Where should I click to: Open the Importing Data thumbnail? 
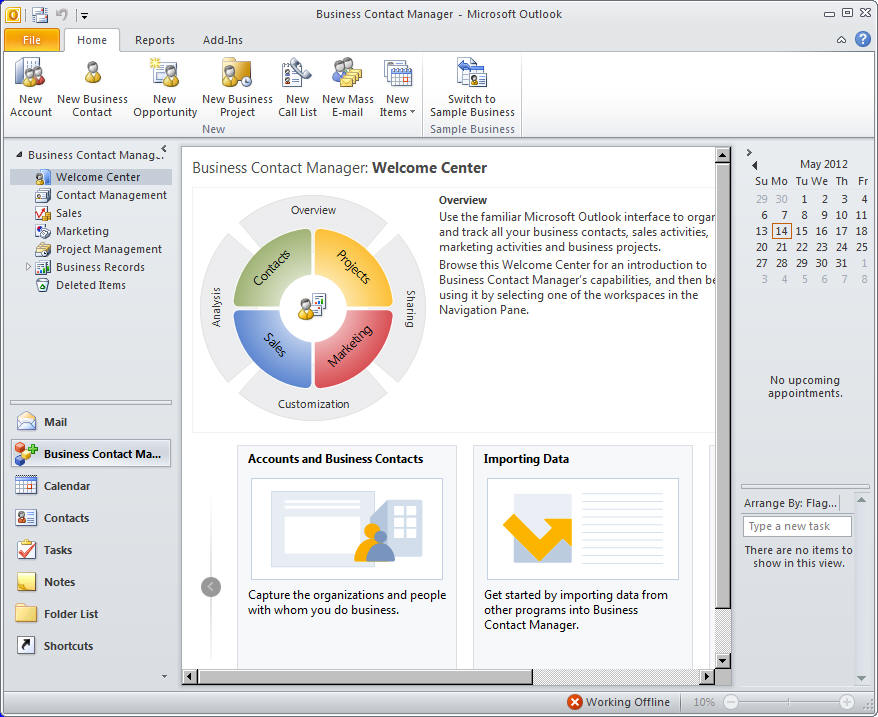click(582, 529)
